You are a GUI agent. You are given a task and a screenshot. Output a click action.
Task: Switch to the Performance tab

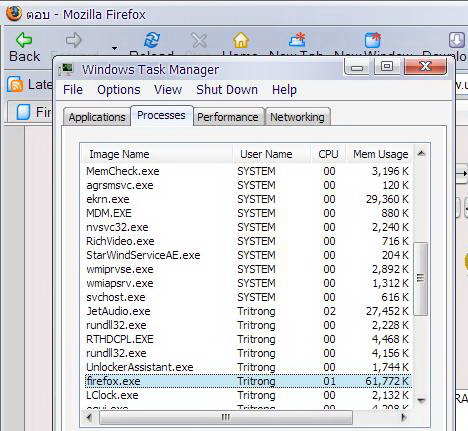228,117
